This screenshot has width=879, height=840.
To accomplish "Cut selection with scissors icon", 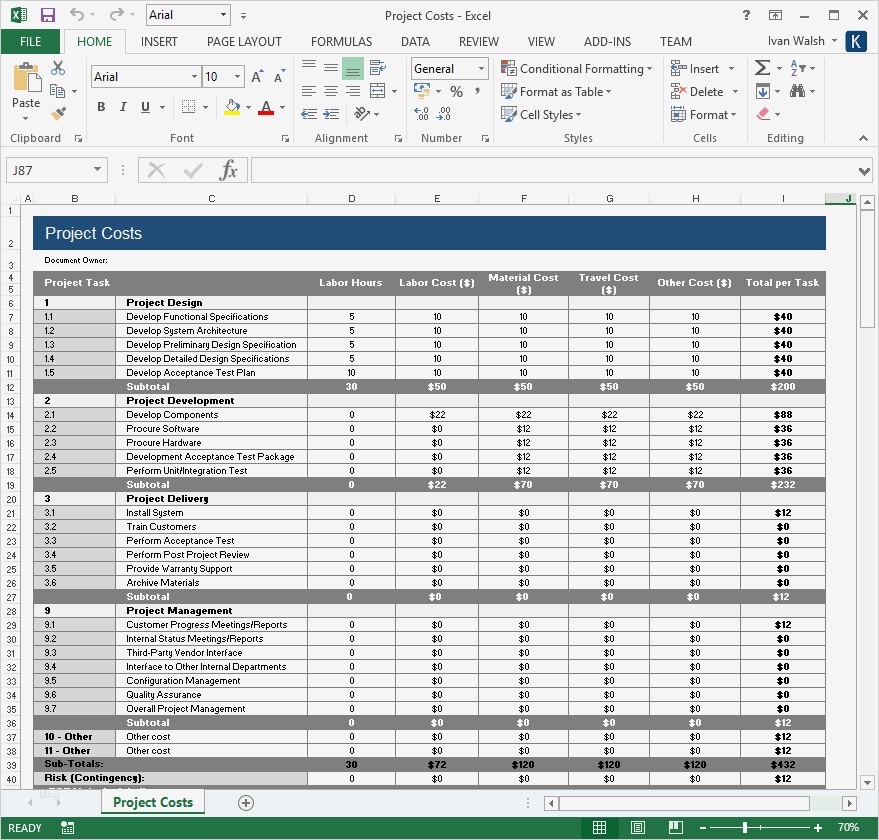I will click(x=58, y=68).
